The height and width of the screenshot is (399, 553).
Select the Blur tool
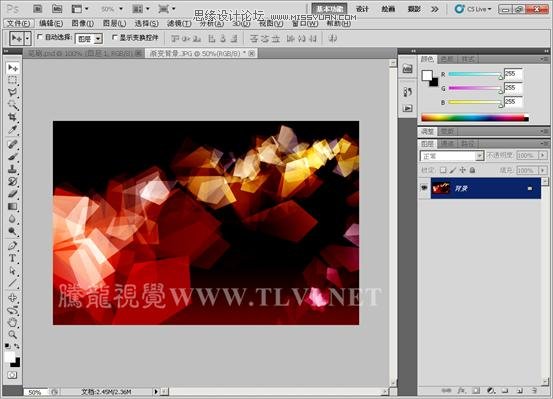click(x=13, y=219)
